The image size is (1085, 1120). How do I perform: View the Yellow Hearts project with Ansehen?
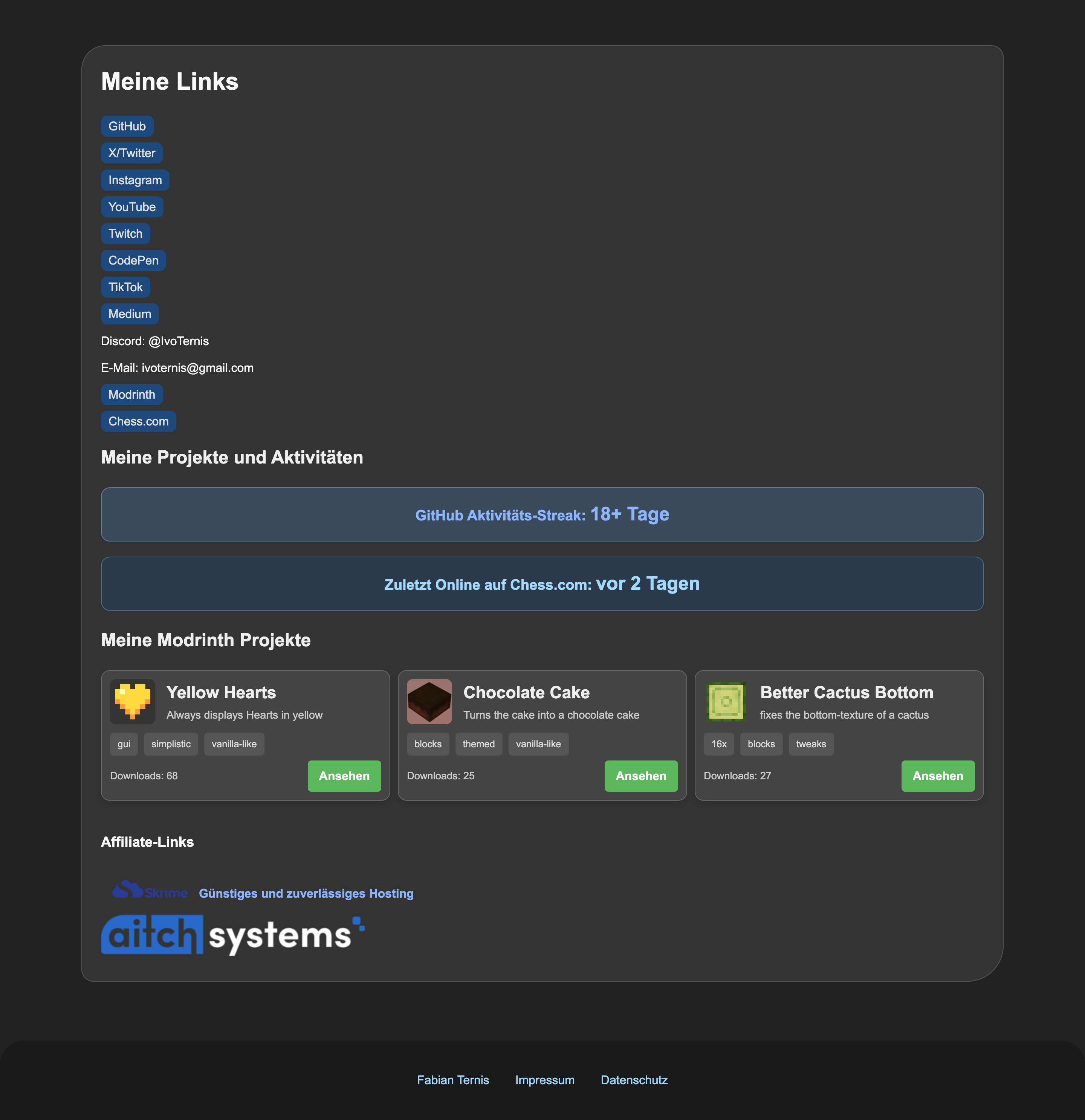(345, 776)
